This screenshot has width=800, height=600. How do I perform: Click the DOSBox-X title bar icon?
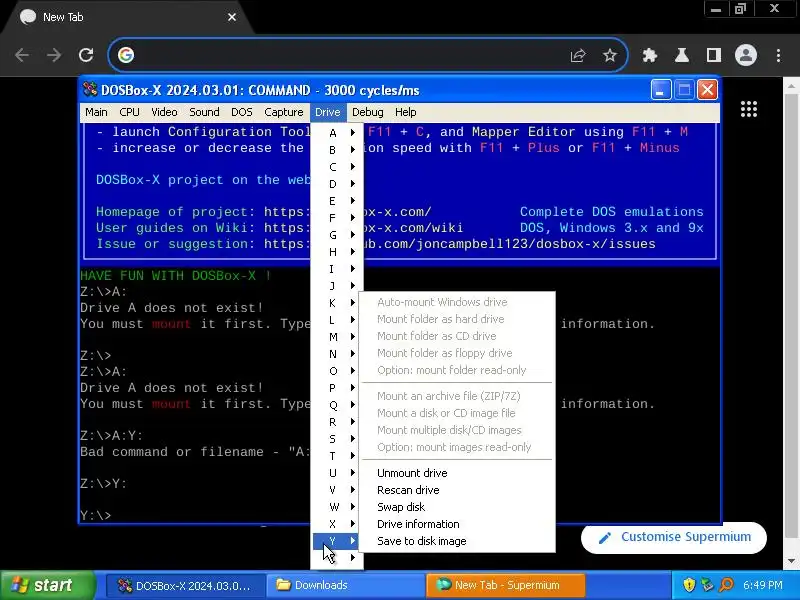pyautogui.click(x=90, y=90)
